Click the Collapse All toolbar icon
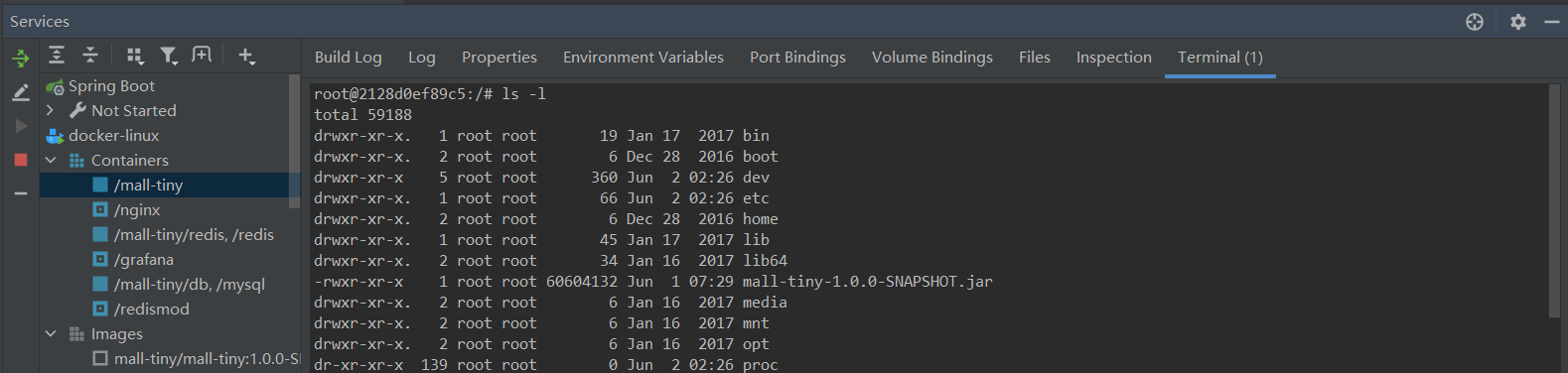1568x373 pixels. [x=90, y=56]
